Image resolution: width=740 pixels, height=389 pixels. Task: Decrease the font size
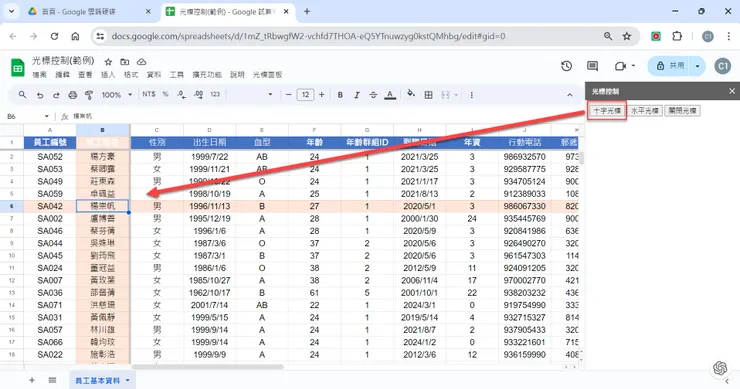pos(288,95)
